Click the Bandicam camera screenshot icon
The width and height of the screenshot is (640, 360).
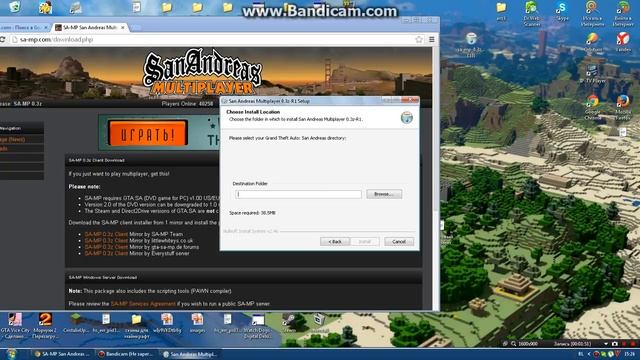[x=615, y=344]
